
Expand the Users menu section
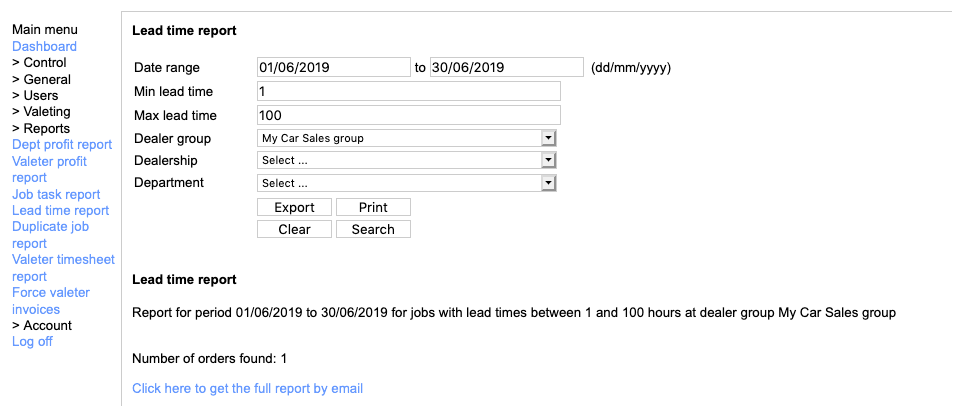[35, 95]
